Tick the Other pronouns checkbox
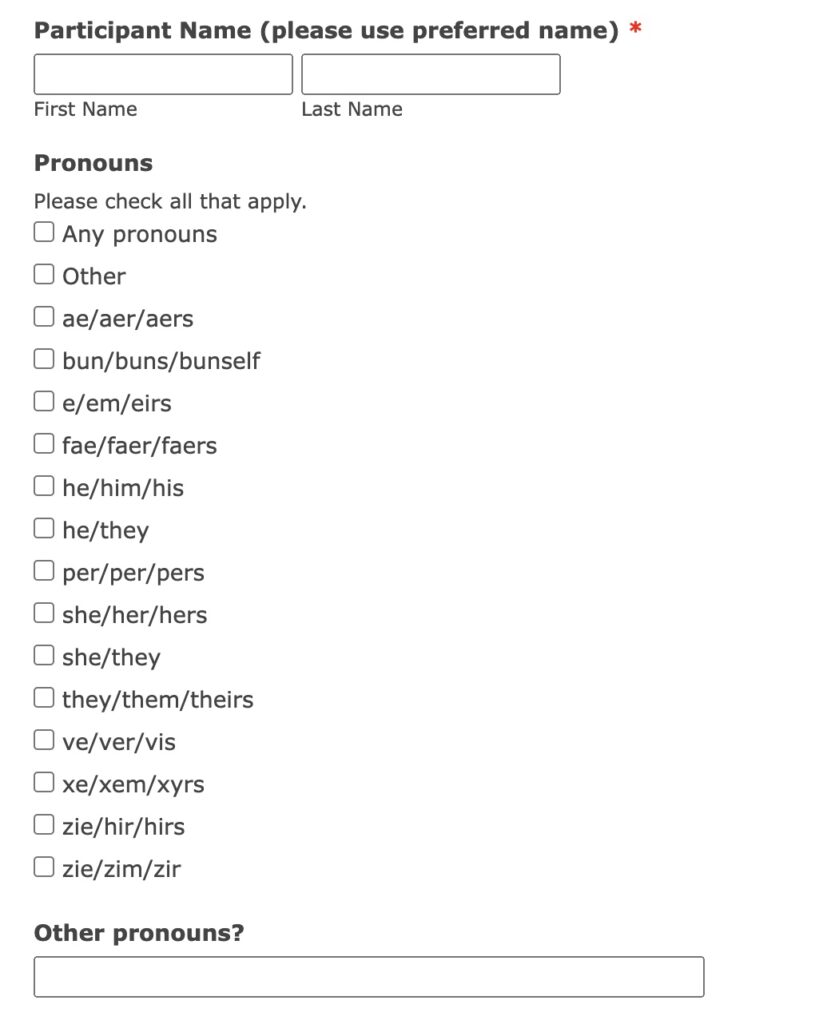Screen dimensions: 815x1024 click(x=44, y=275)
